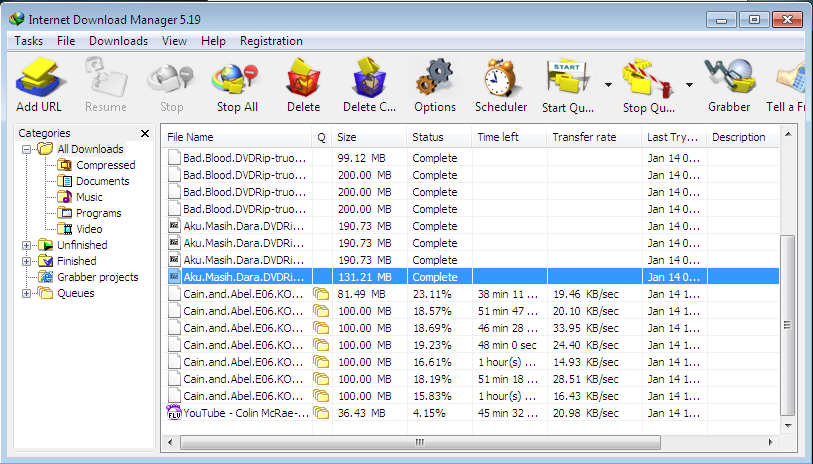Click the horizontal scrollbar right arrow
Screen dimensions: 813x464
pos(770,442)
